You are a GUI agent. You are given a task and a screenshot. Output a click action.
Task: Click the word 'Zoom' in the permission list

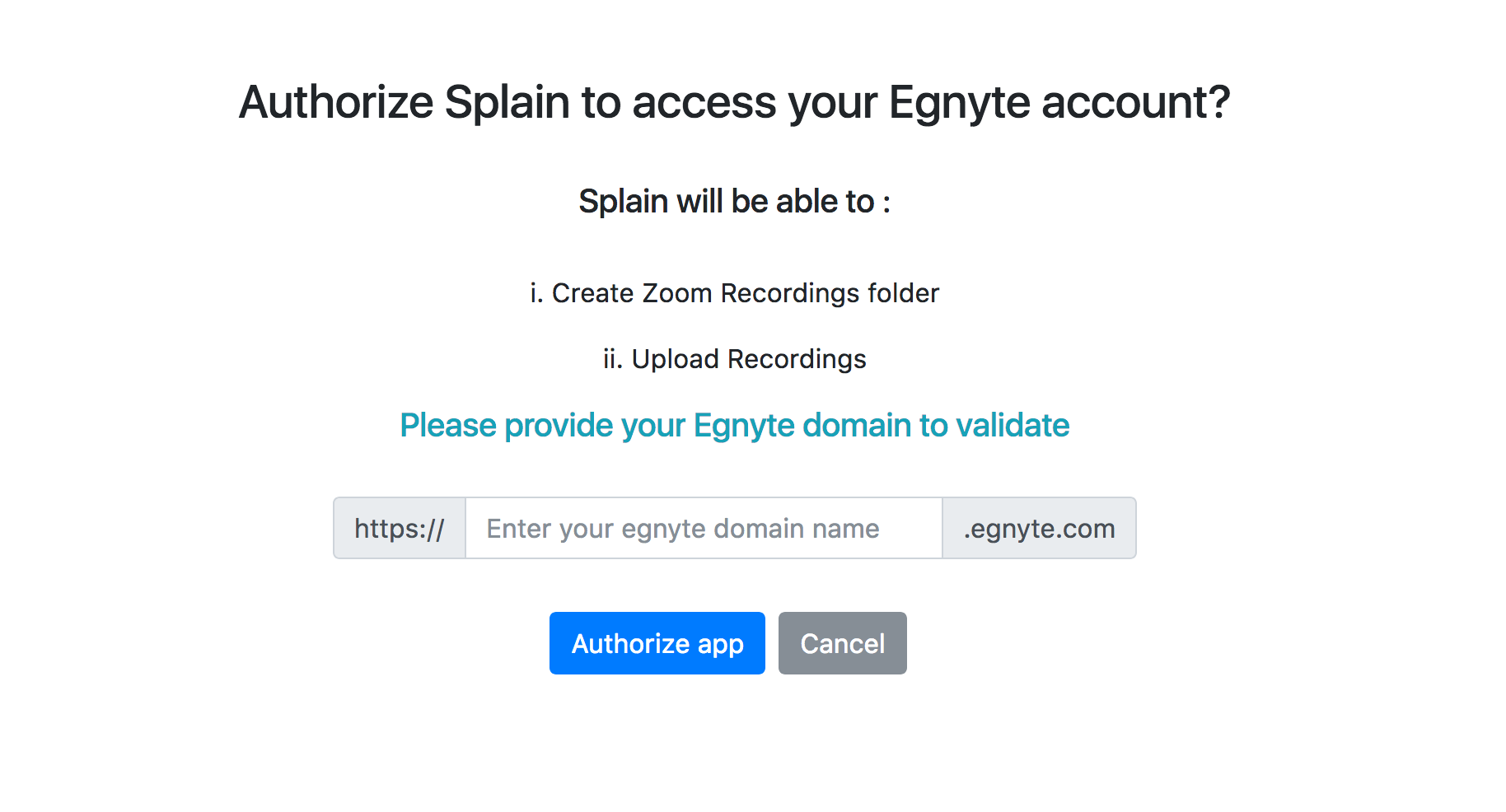point(676,293)
